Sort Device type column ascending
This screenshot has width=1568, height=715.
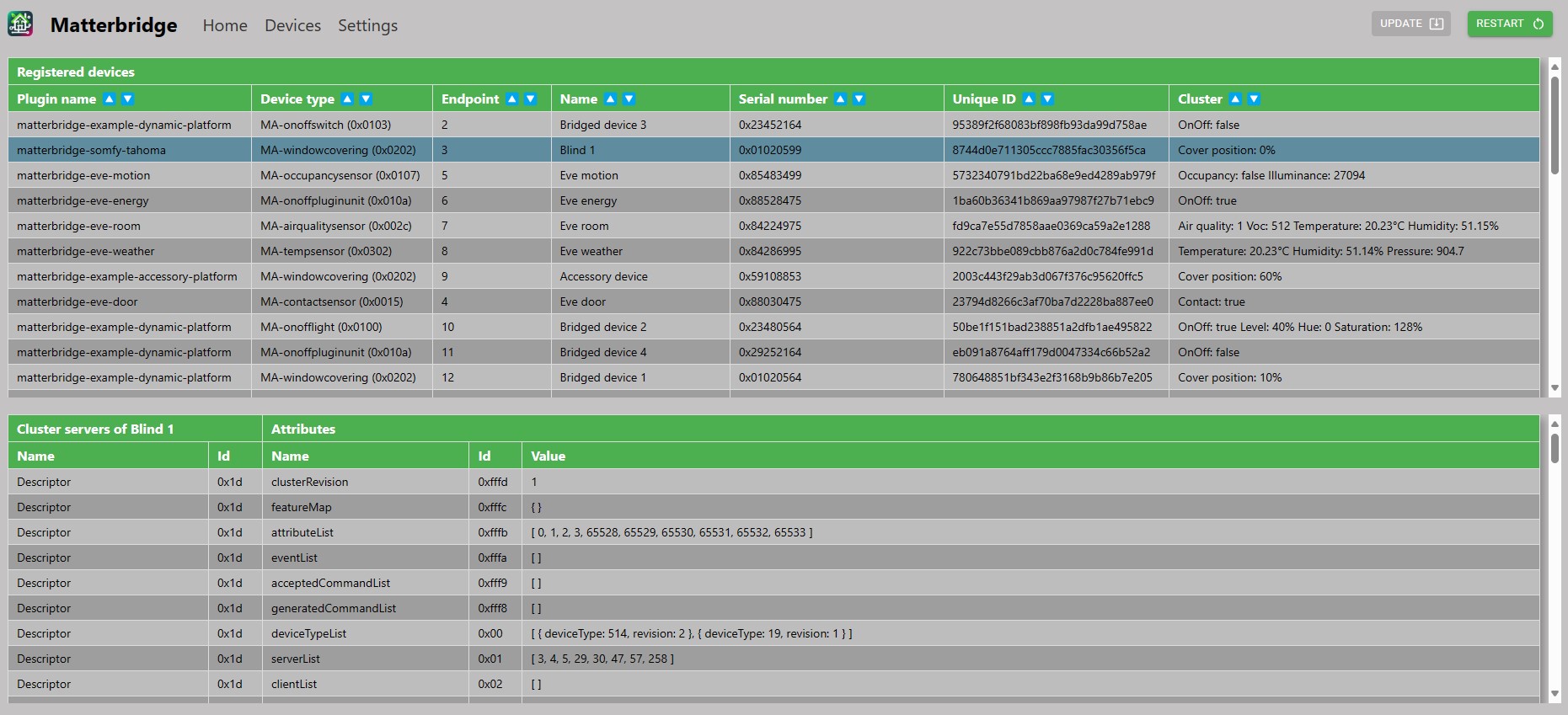(347, 99)
